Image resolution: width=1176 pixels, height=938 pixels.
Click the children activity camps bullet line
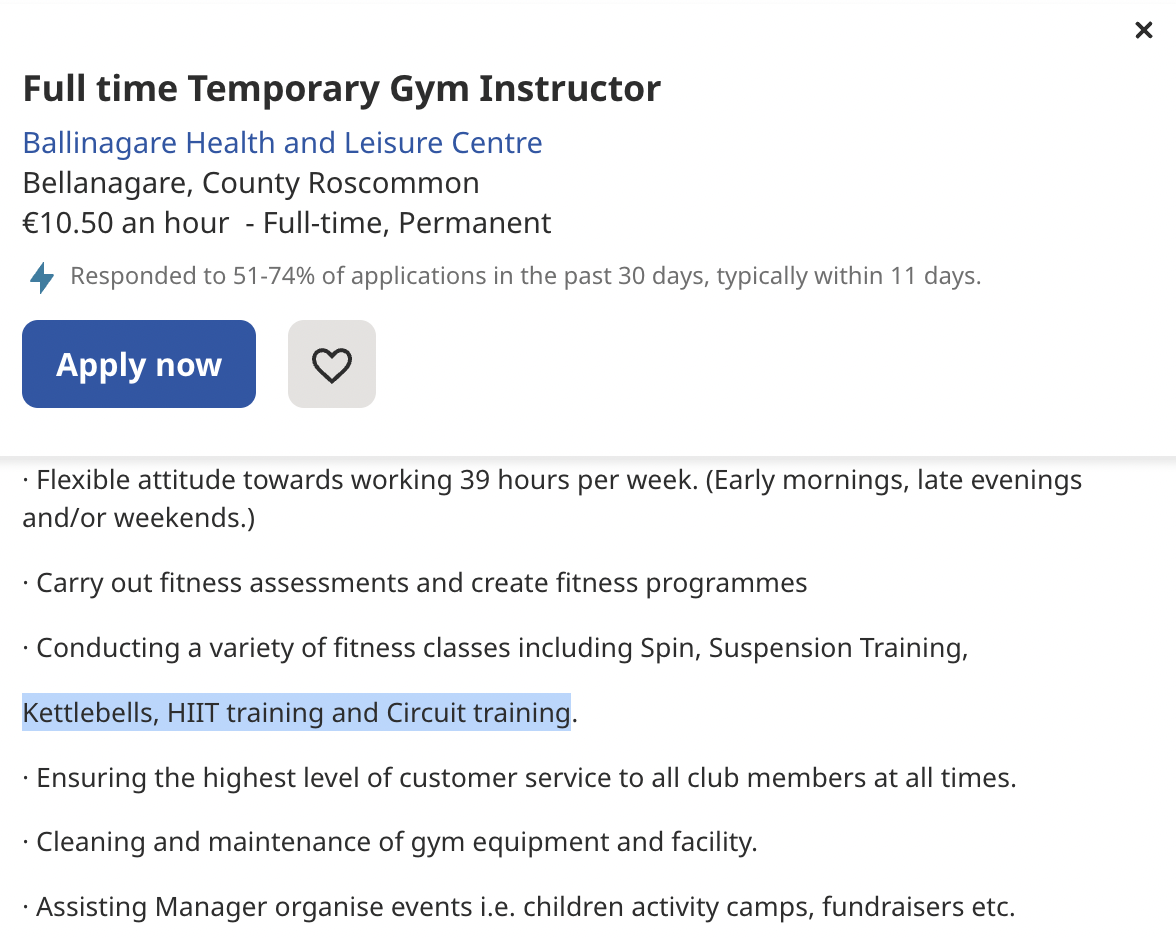(520, 906)
